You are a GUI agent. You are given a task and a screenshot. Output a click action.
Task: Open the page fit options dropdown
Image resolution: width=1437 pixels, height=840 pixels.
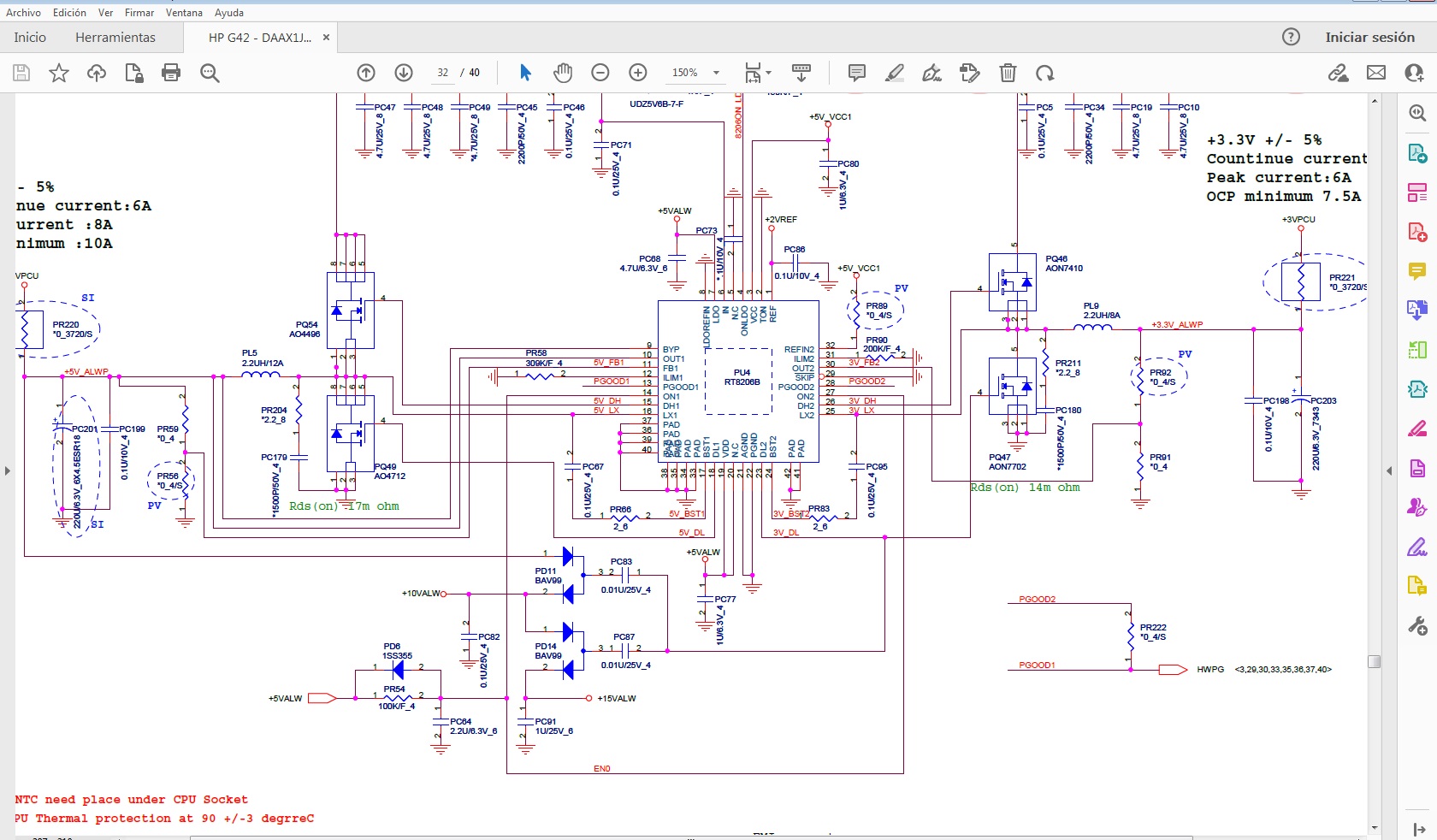[x=758, y=73]
